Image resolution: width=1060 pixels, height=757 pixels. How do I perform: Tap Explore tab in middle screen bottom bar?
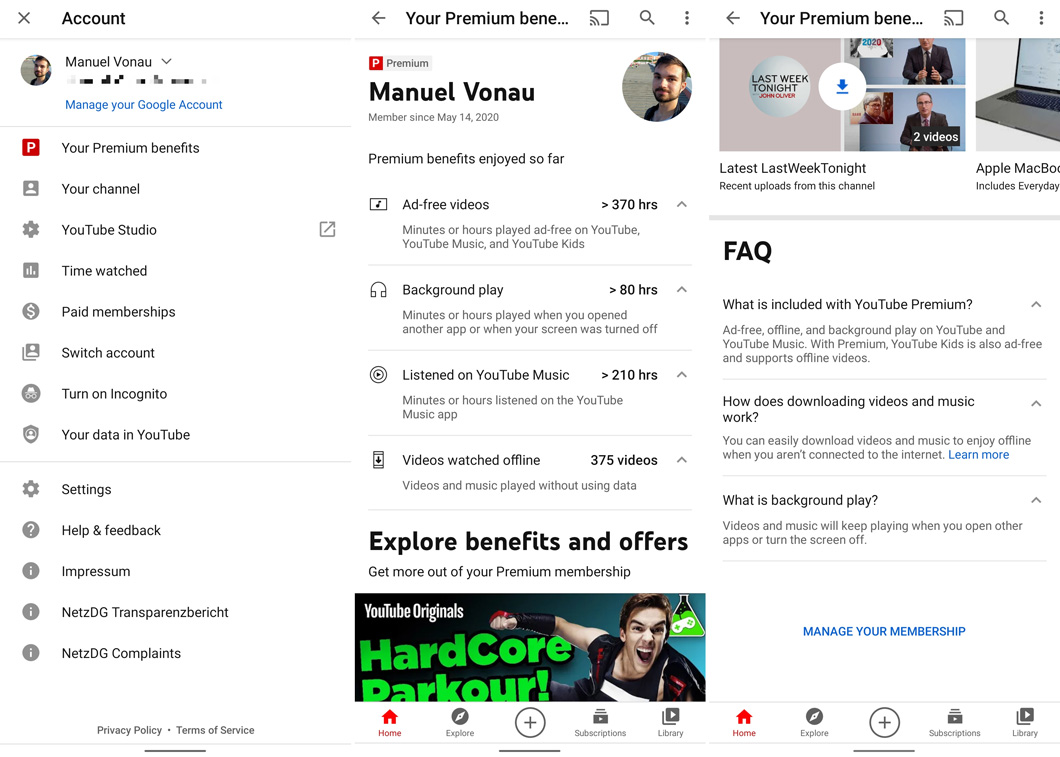(460, 723)
